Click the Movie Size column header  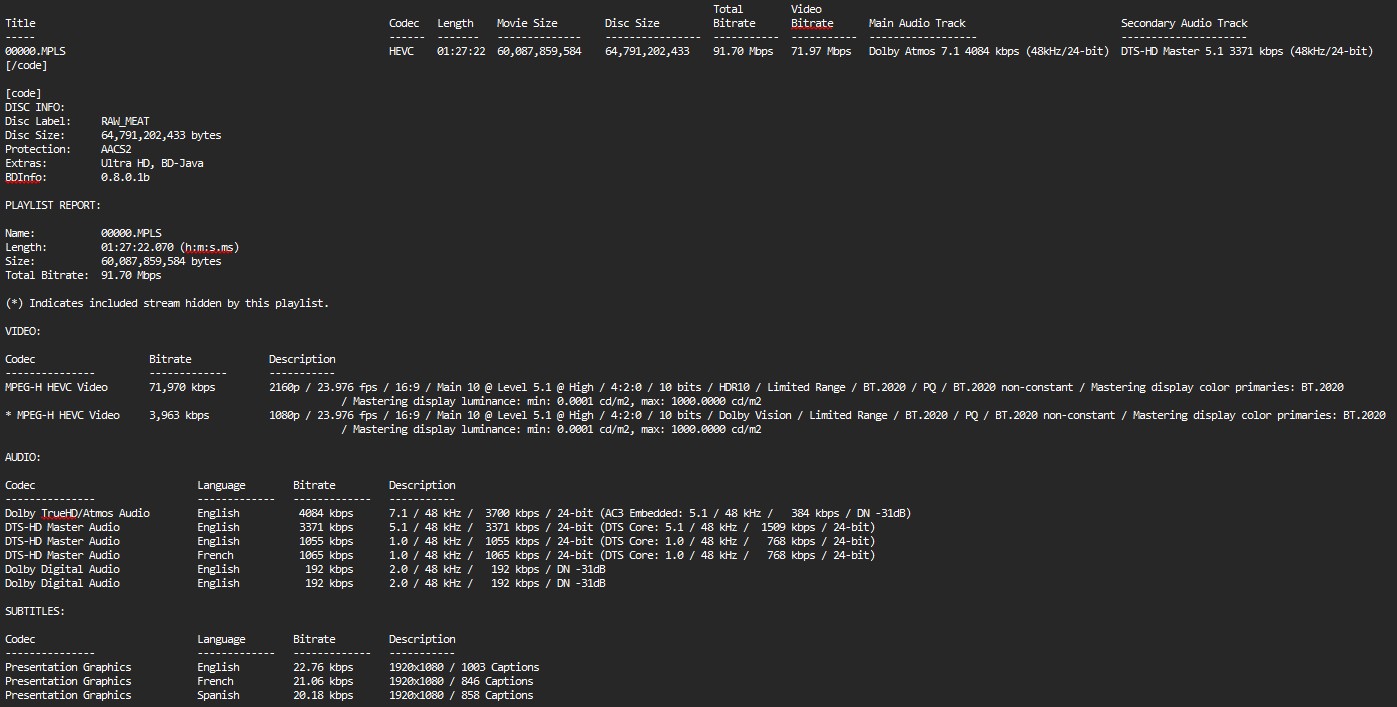(x=527, y=23)
